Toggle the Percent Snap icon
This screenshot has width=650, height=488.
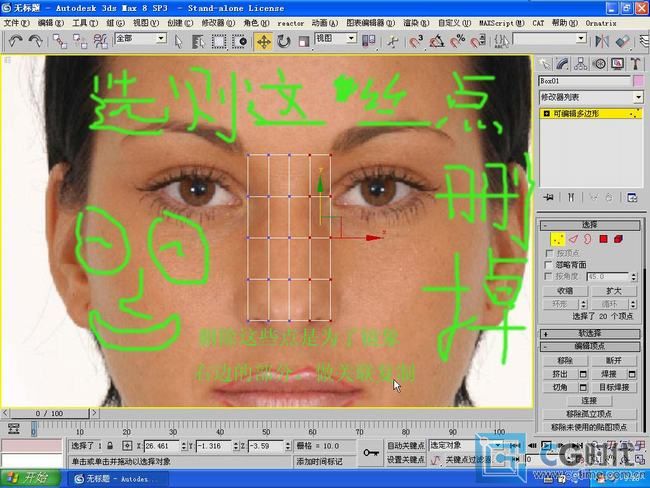coord(457,41)
